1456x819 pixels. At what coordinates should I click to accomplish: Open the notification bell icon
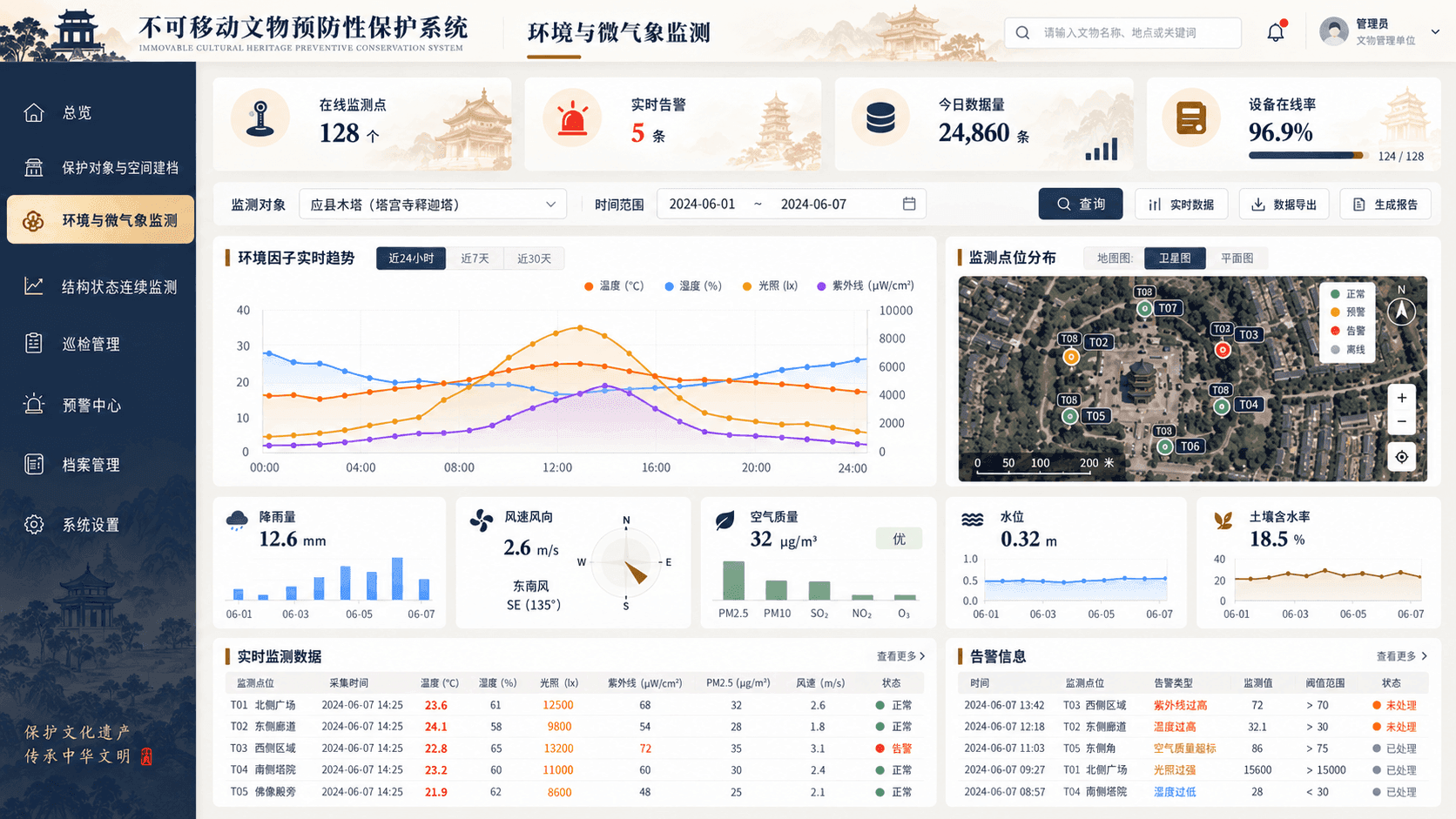coord(1276,32)
